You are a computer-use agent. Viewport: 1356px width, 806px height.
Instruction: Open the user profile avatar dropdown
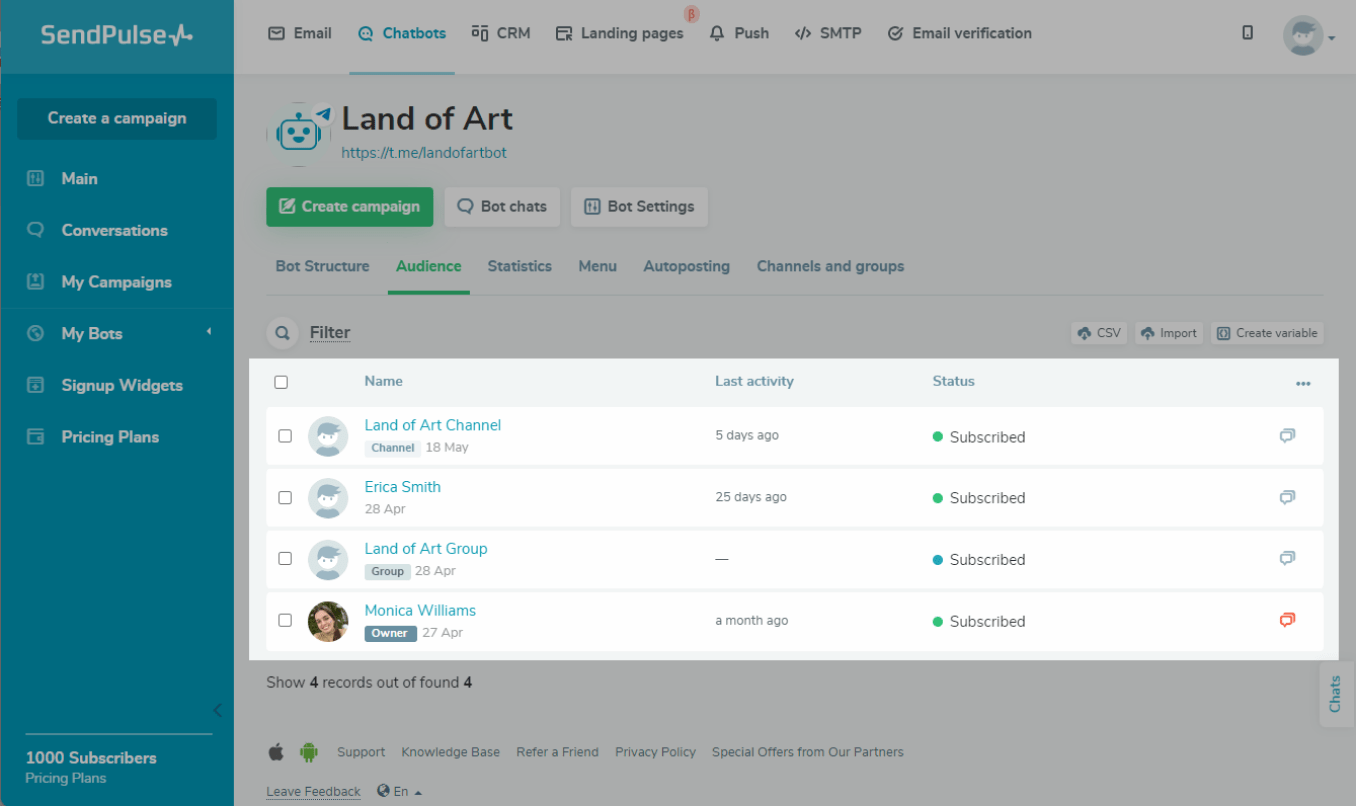tap(1308, 36)
